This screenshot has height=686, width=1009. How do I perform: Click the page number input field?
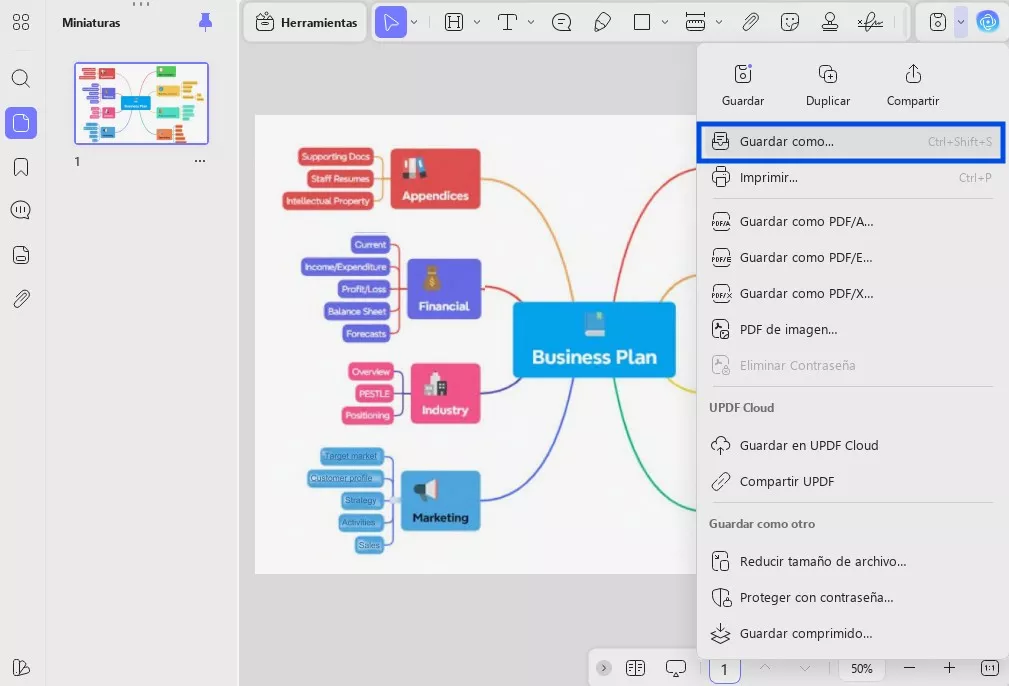point(725,670)
